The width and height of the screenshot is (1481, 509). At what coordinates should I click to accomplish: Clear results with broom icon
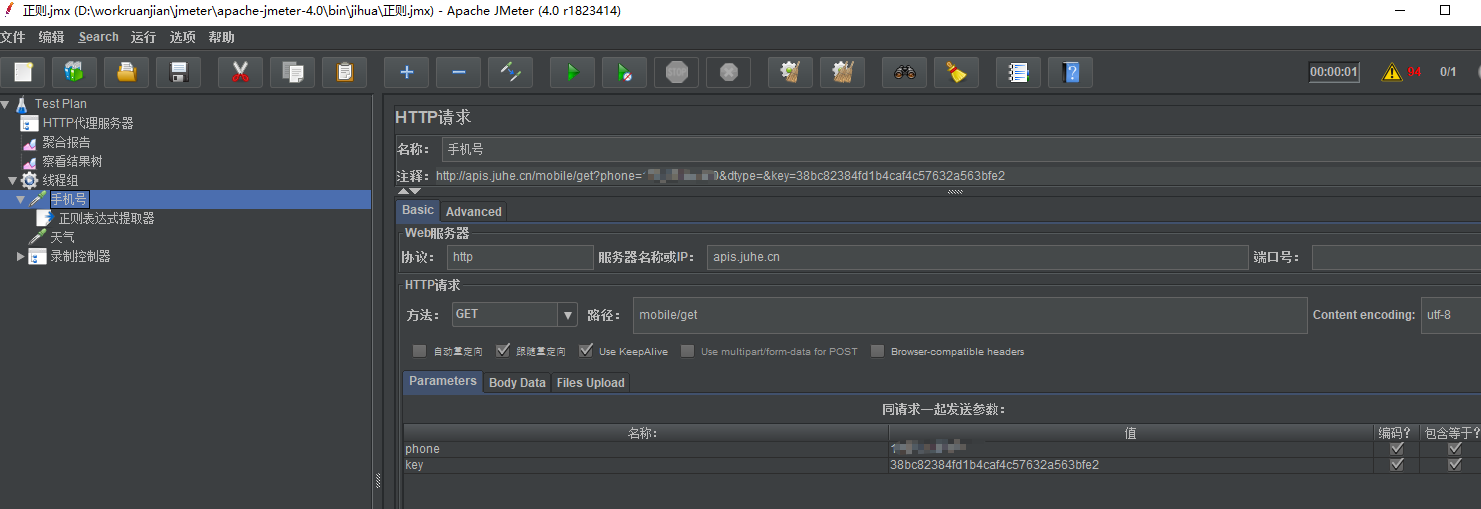click(x=790, y=72)
